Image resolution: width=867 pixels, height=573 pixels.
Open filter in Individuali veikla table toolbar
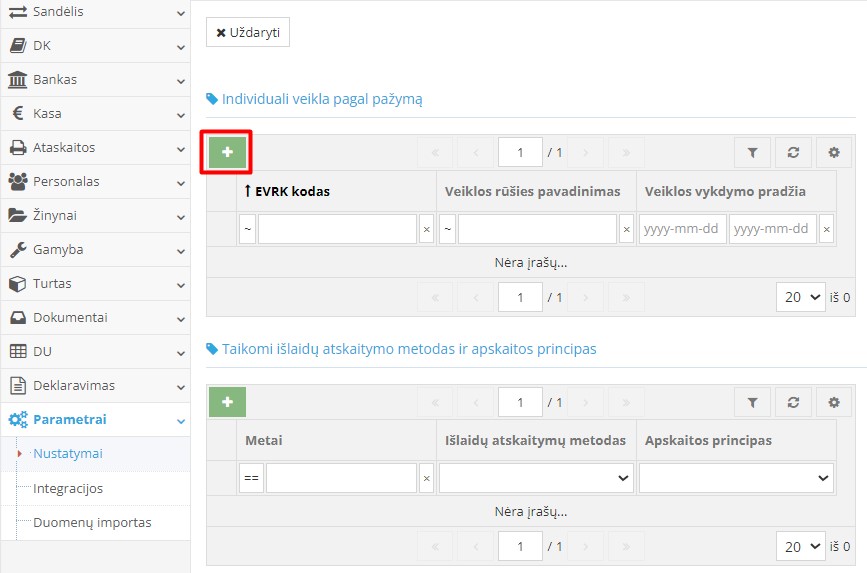pos(752,153)
